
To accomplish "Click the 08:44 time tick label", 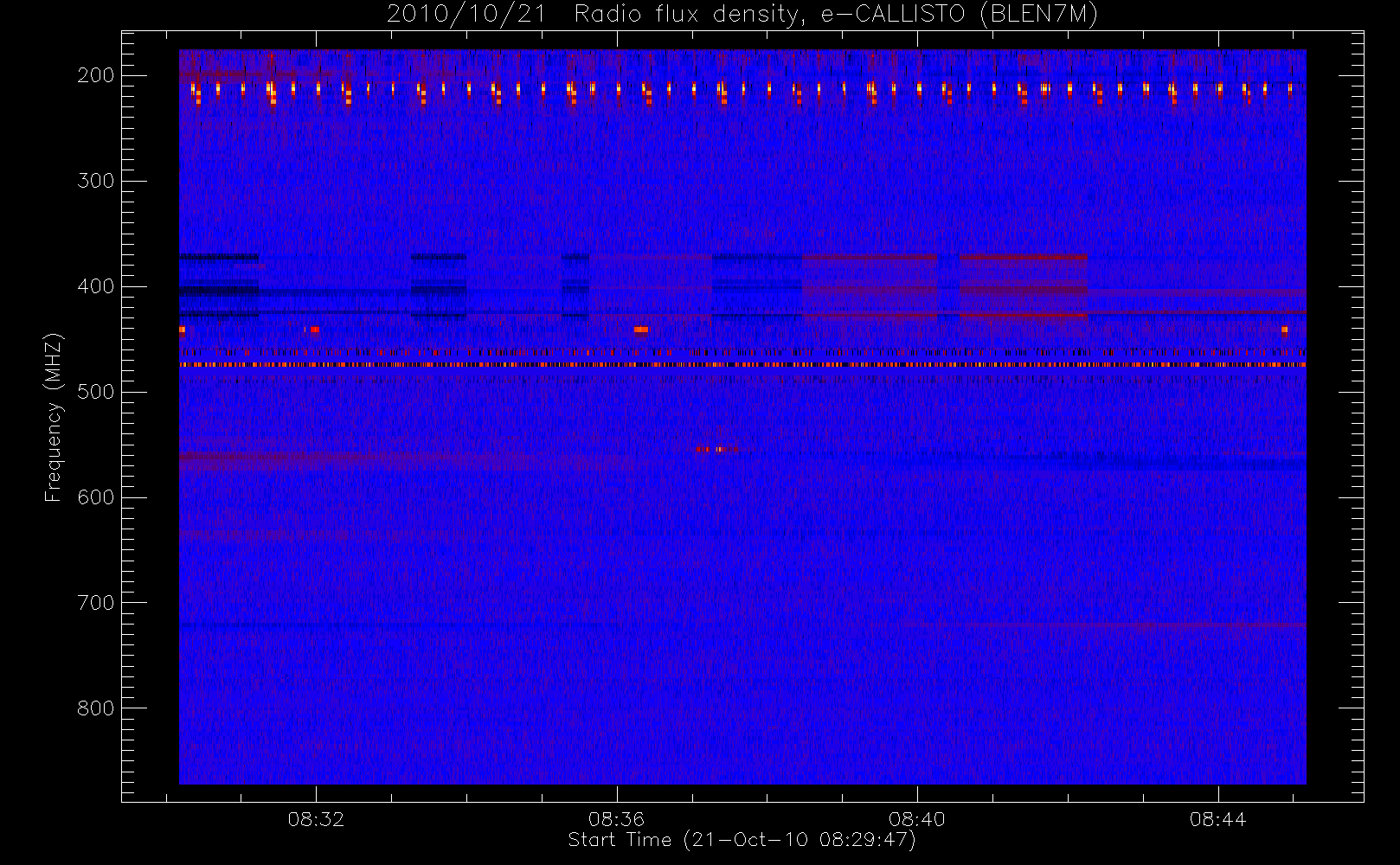I will 1217,819.
